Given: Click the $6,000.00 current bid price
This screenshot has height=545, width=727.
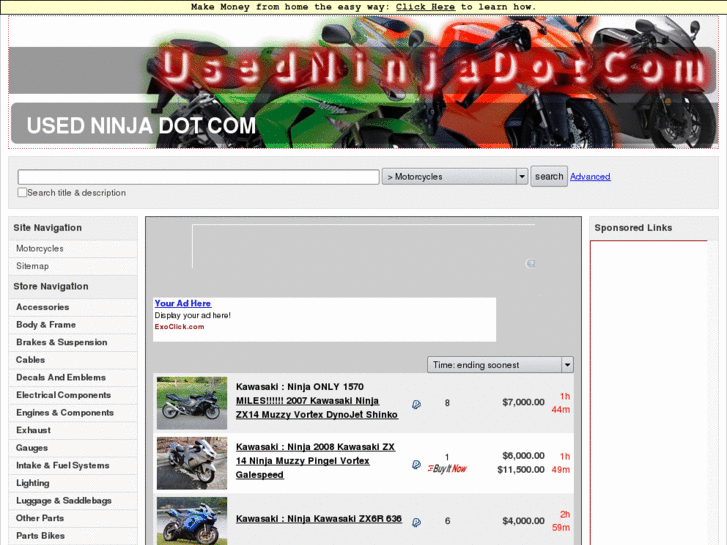Looking at the screenshot, I should 523,456.
